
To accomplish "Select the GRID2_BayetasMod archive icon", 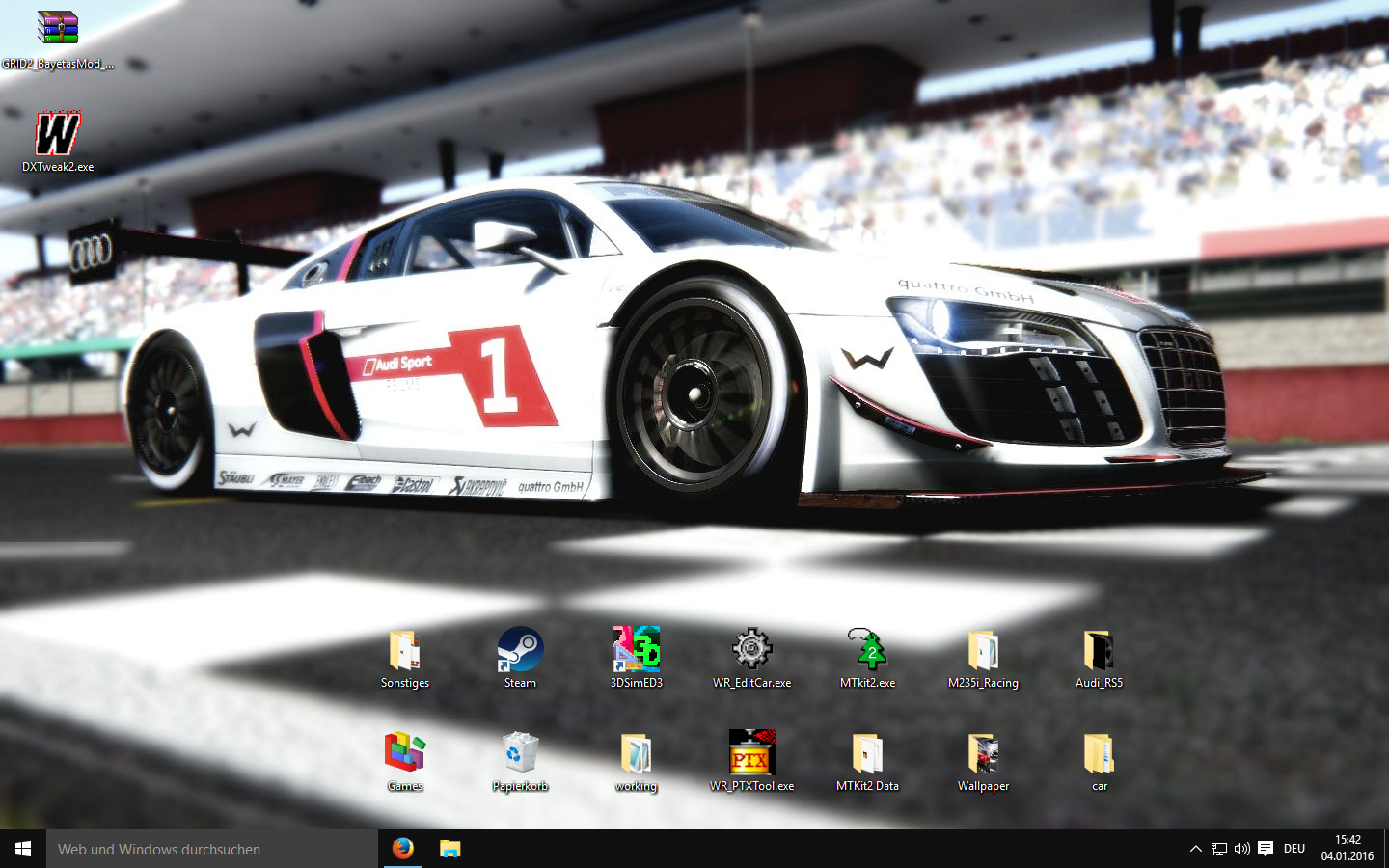I will coord(58,28).
